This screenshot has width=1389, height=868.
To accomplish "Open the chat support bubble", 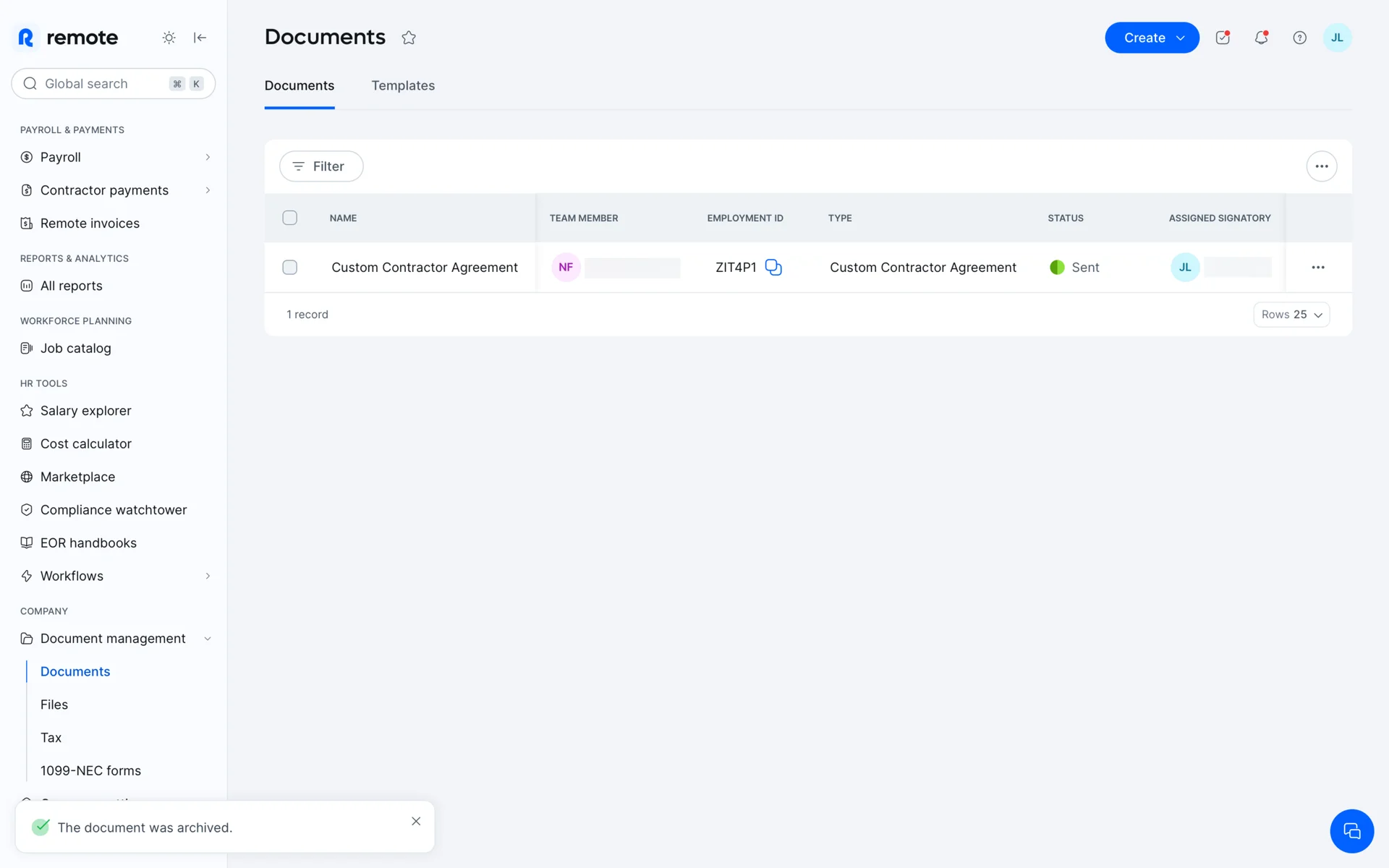I will (1351, 830).
